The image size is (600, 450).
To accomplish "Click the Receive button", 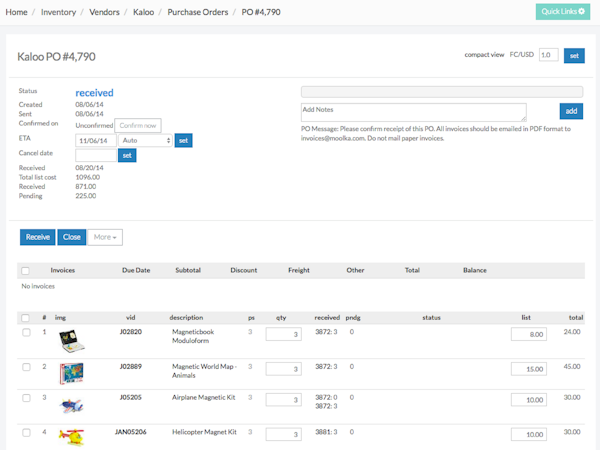I will [x=38, y=237].
